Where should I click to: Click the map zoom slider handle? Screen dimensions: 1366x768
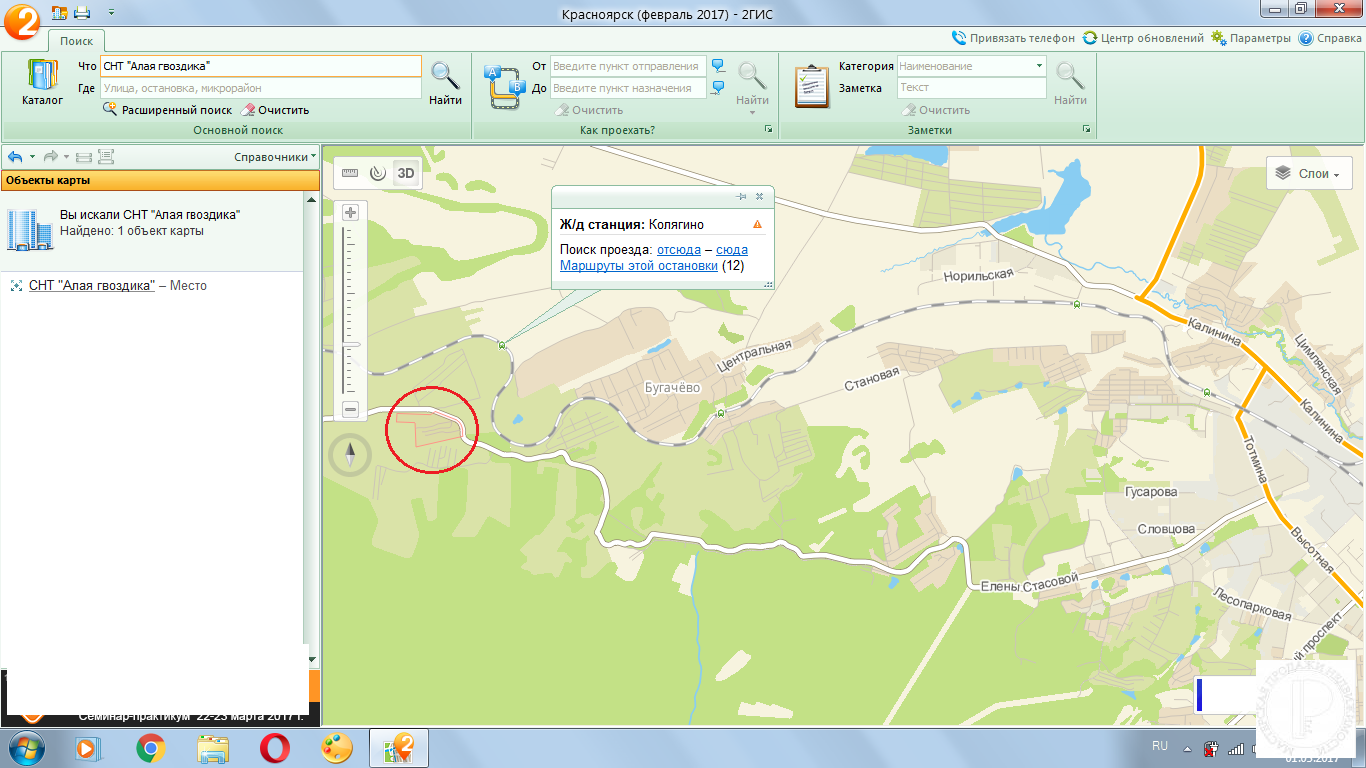click(x=351, y=345)
